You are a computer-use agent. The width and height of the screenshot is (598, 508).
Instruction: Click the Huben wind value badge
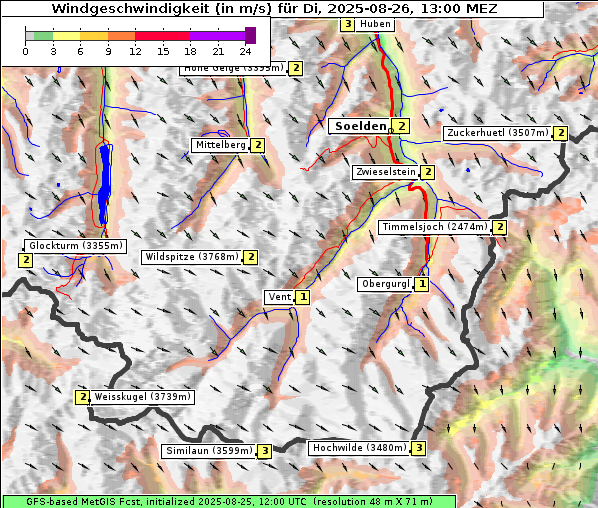(x=348, y=24)
